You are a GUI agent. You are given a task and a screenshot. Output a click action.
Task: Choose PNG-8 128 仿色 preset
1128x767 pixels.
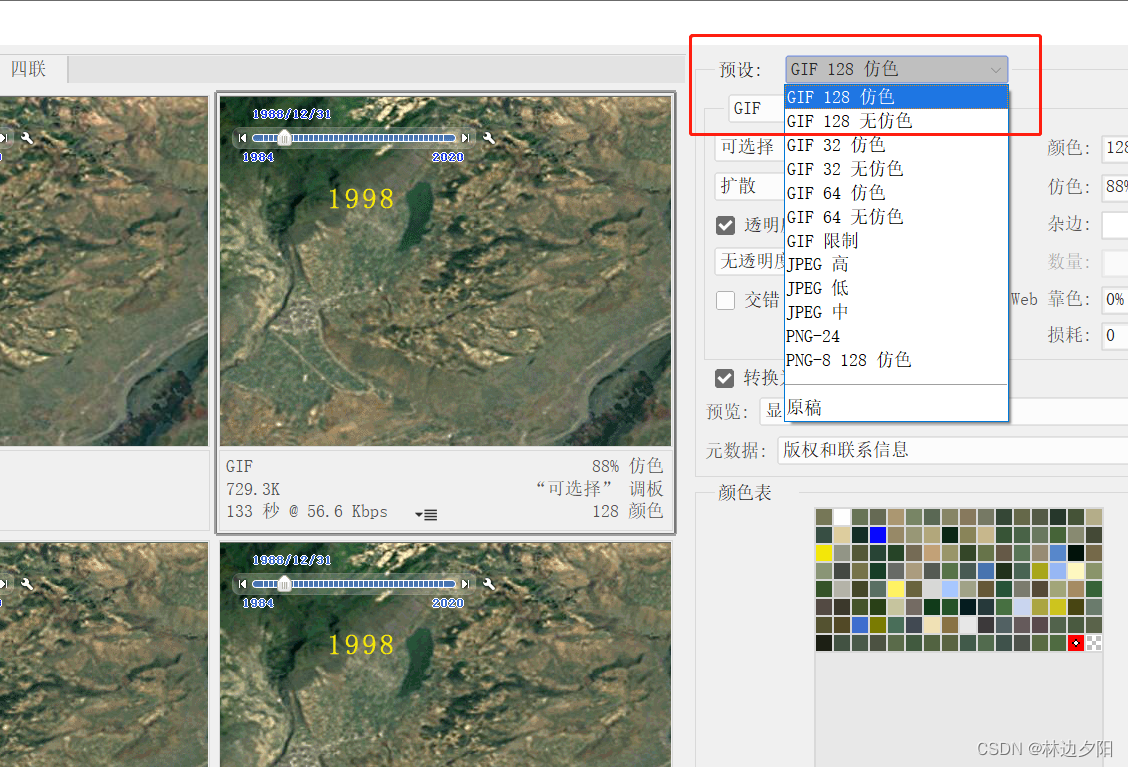click(896, 360)
